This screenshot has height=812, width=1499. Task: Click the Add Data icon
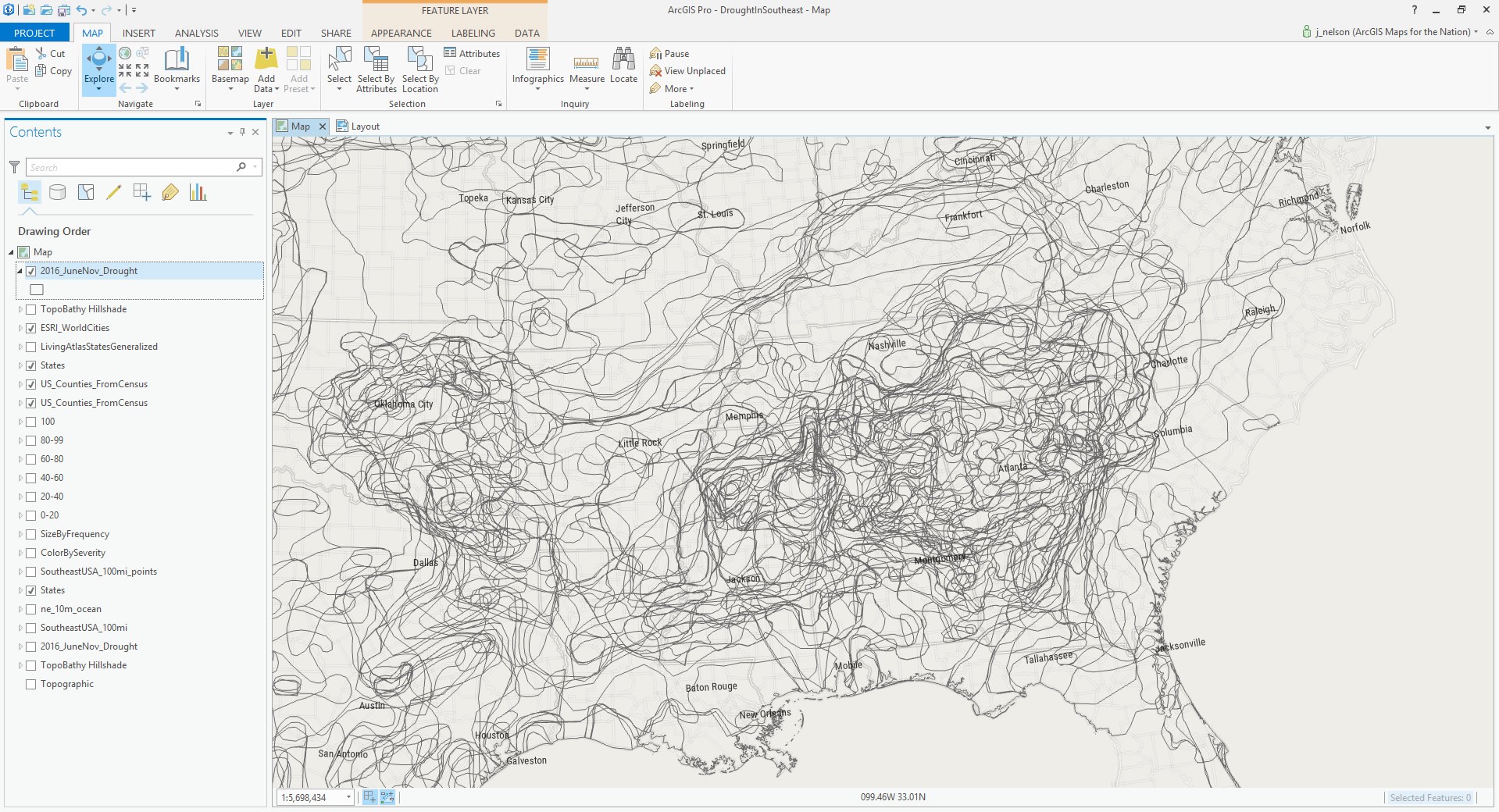click(x=266, y=59)
